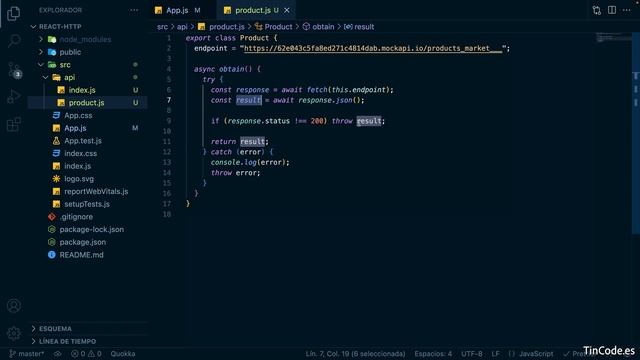640x360 pixels.
Task: Open the Run and Debug view
Action: pos(14,97)
